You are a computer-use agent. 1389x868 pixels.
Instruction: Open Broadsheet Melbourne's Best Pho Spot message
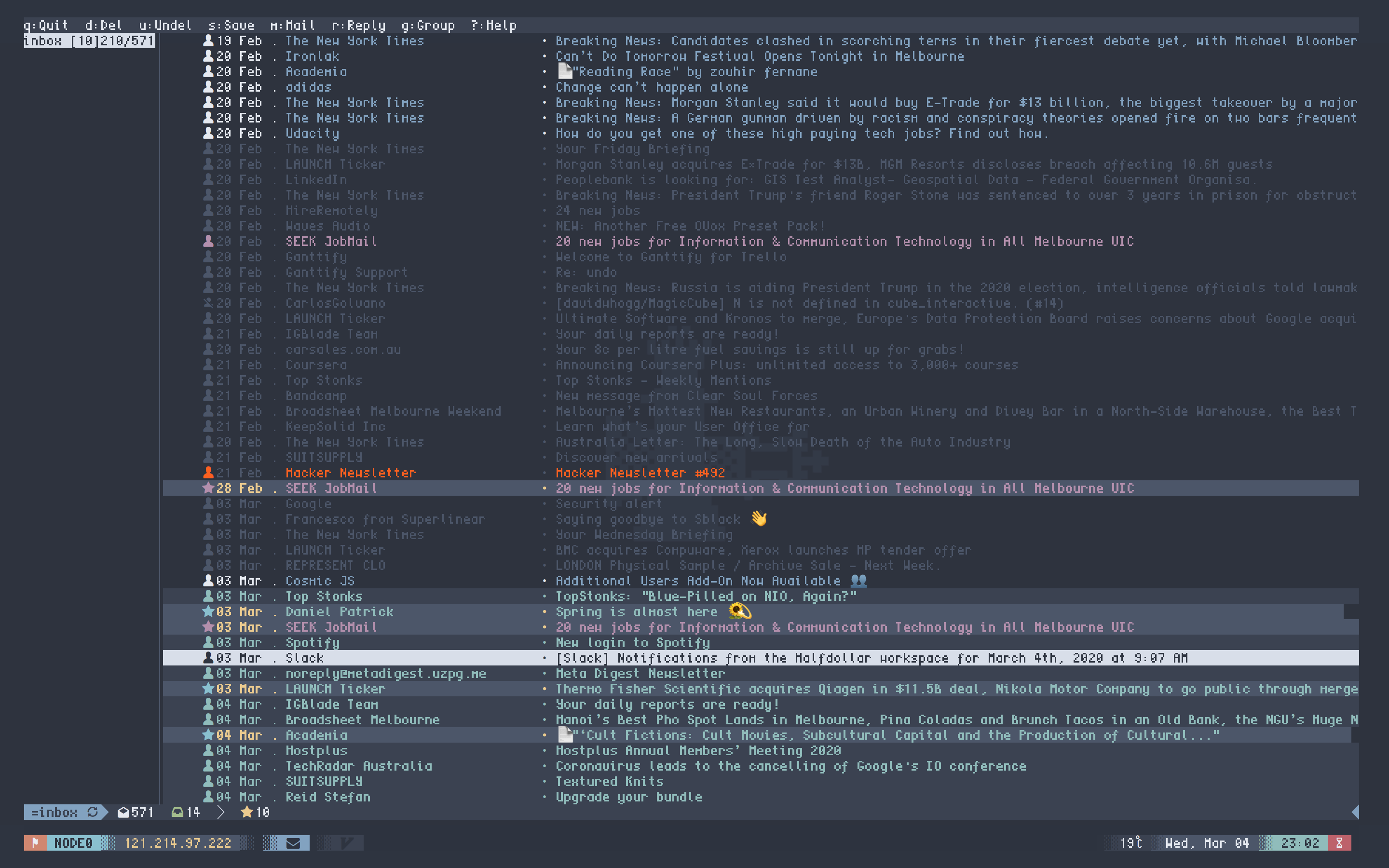(x=761, y=719)
